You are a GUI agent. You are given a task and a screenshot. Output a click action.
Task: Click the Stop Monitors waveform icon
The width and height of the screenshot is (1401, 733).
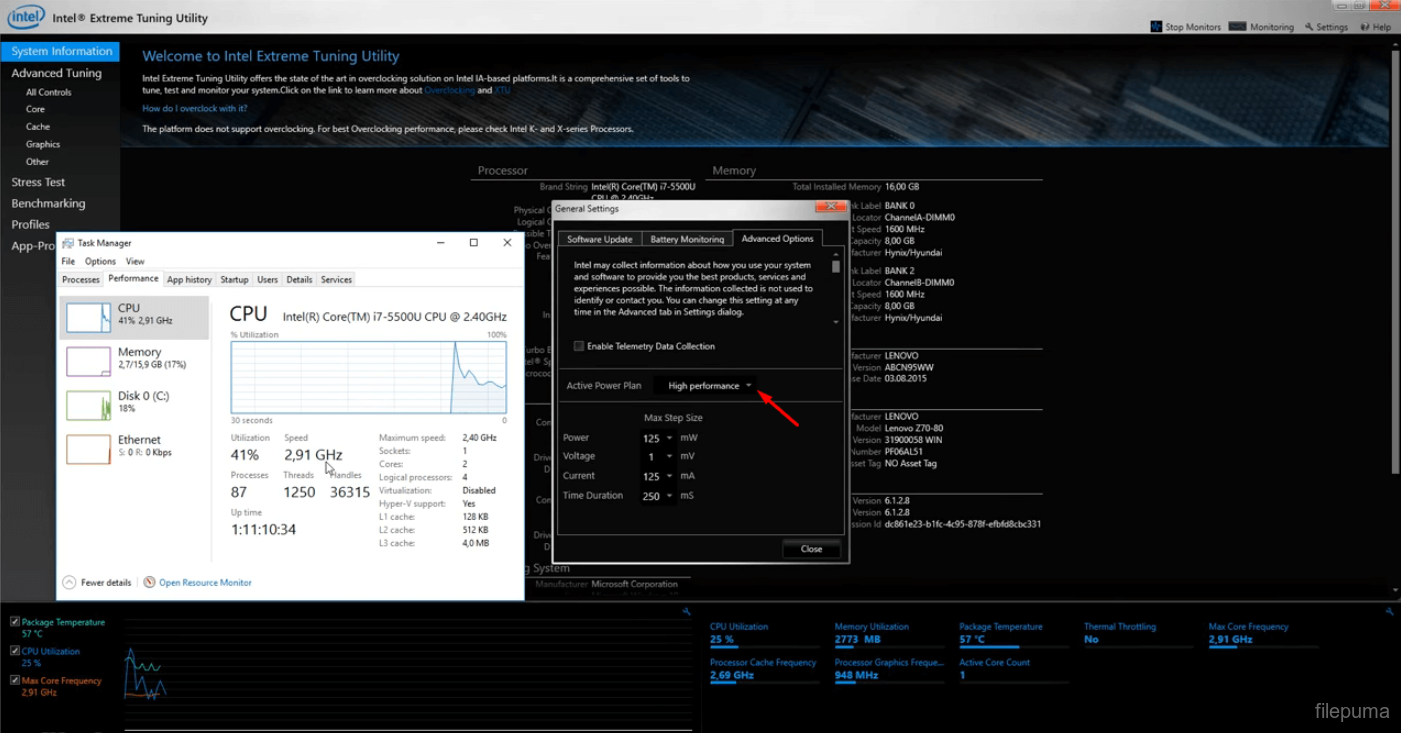[x=1156, y=27]
